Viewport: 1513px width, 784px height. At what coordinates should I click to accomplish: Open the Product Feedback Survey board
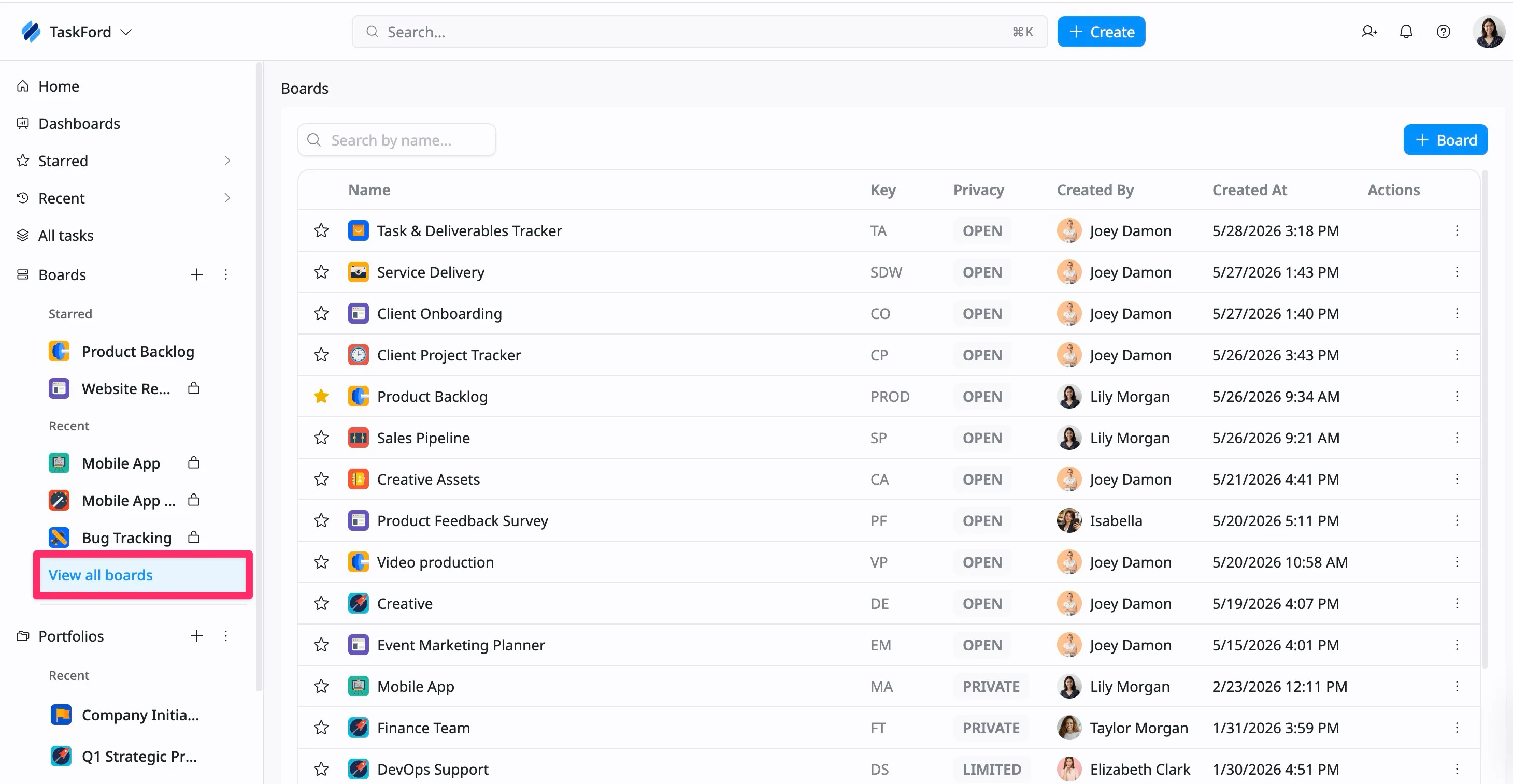click(x=462, y=520)
